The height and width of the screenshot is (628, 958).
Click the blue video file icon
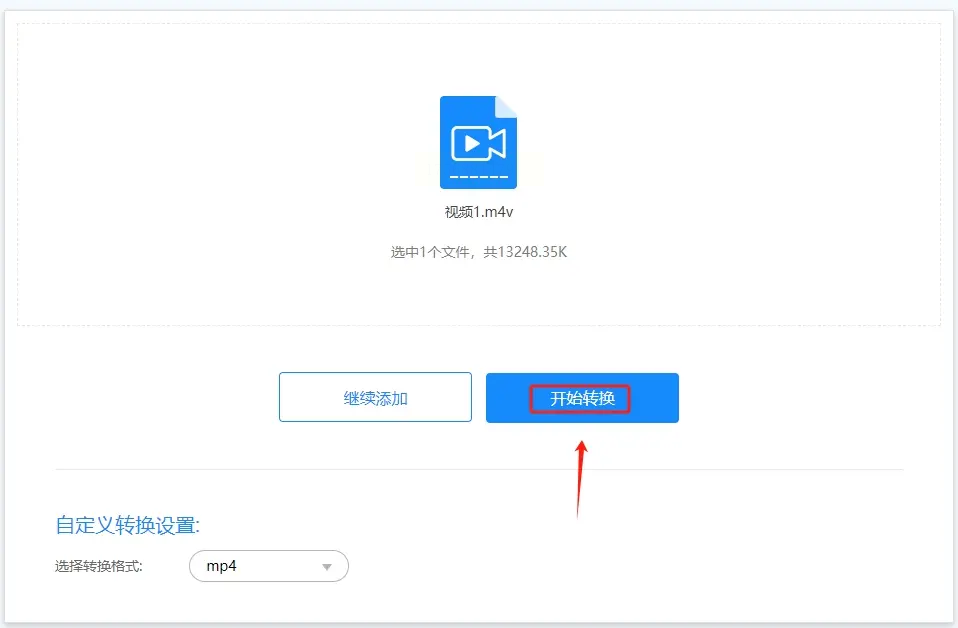(x=478, y=142)
